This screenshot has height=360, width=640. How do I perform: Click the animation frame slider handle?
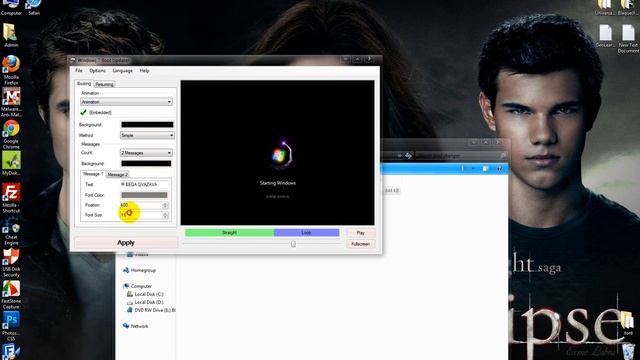pos(293,244)
